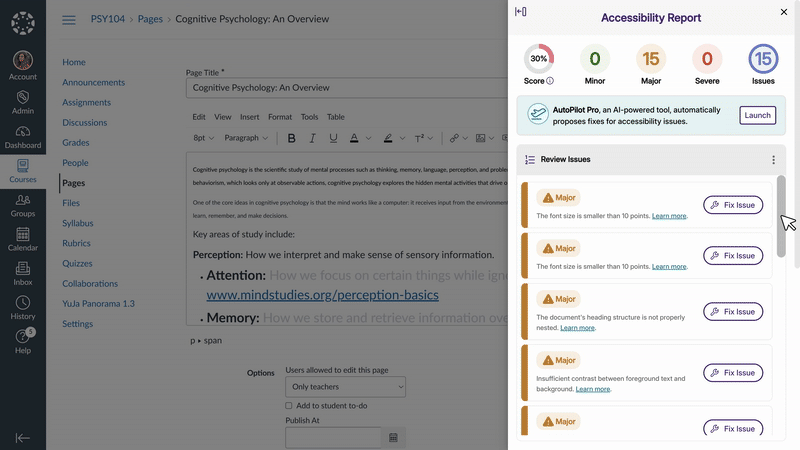
Task: Select the all Issues counter circle
Action: coord(763,59)
